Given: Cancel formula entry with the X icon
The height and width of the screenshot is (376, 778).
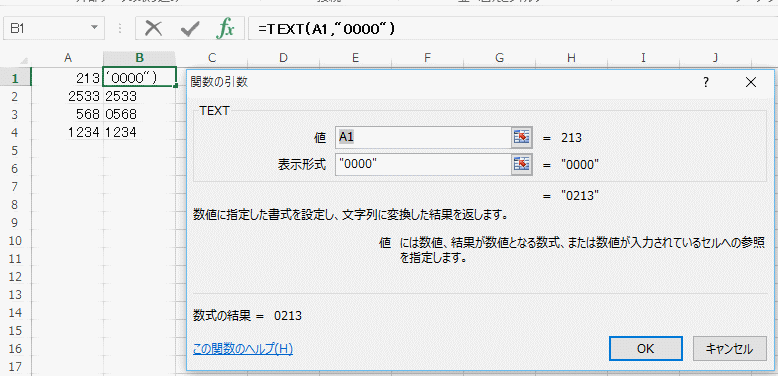Looking at the screenshot, I should pyautogui.click(x=153, y=29).
